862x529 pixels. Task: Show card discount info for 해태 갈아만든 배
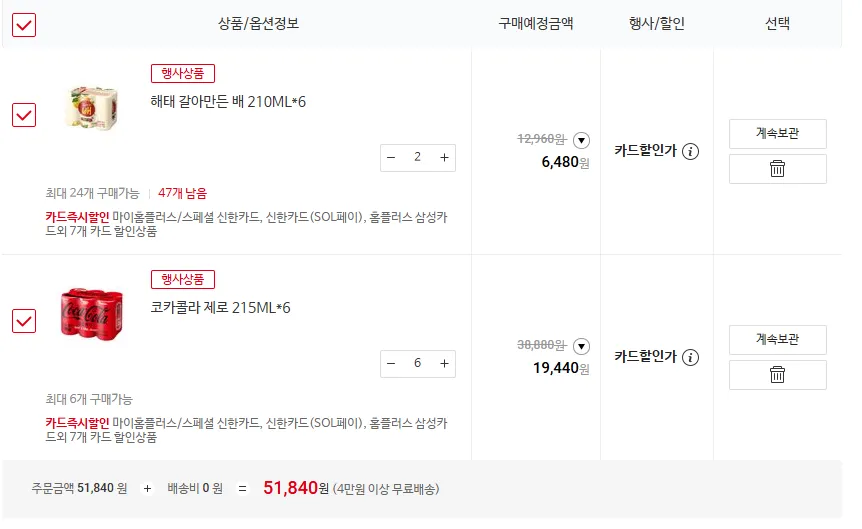click(x=690, y=151)
